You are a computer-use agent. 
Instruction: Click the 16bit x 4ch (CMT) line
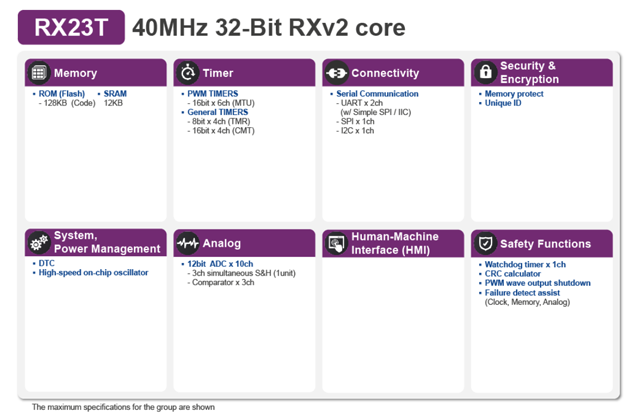(x=221, y=131)
